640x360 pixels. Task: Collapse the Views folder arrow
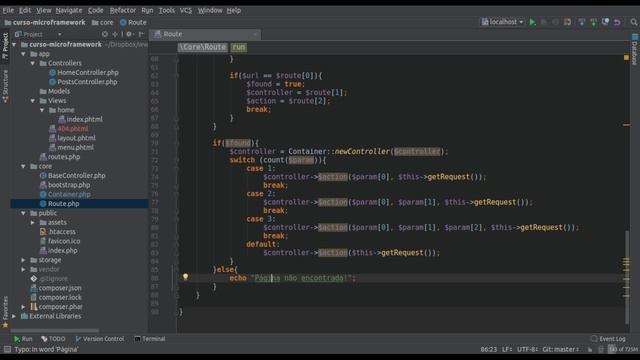coord(33,101)
